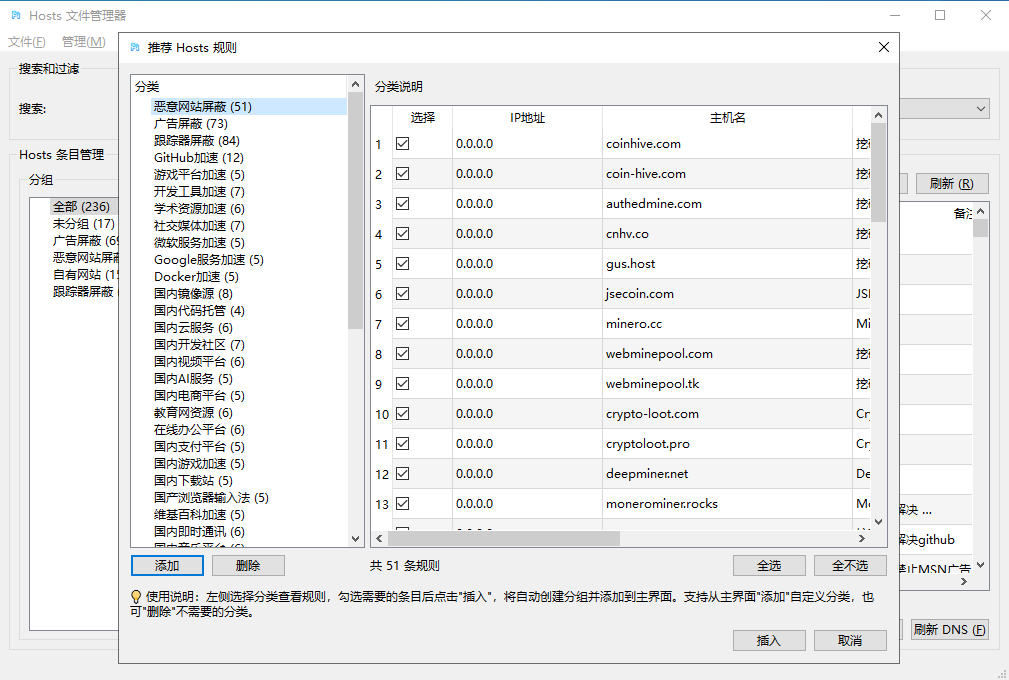Click the dialog title bar app icon
This screenshot has height=680, width=1009.
pos(134,47)
